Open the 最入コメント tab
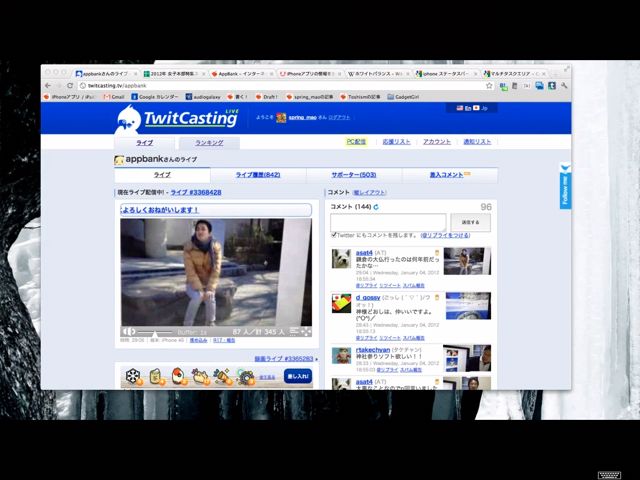 tap(450, 175)
